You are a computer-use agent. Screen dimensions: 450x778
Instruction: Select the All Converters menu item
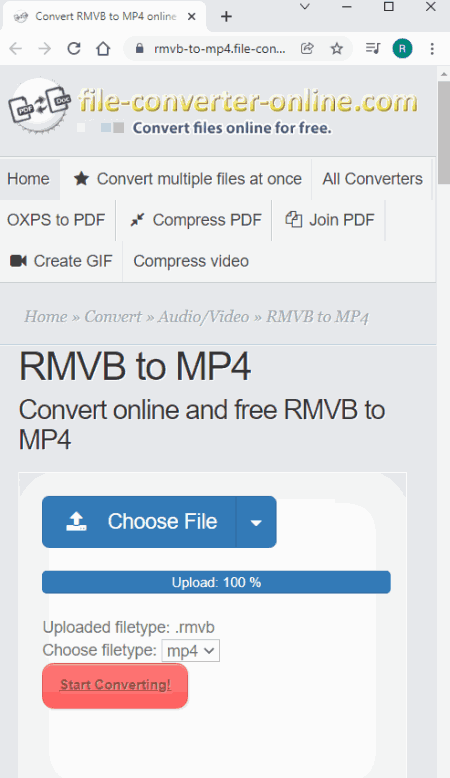(x=373, y=179)
